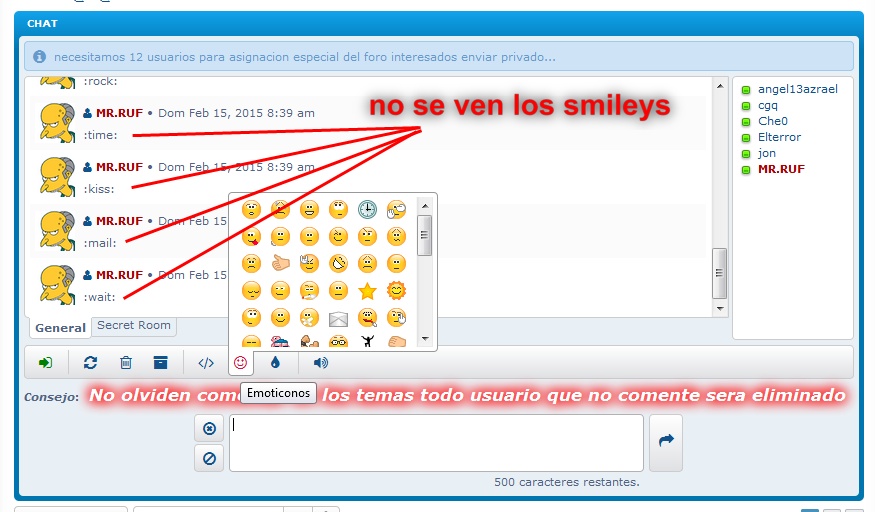Choose the thumbs-up hand emoticon
The width and height of the screenshot is (875, 512).
pos(281,264)
